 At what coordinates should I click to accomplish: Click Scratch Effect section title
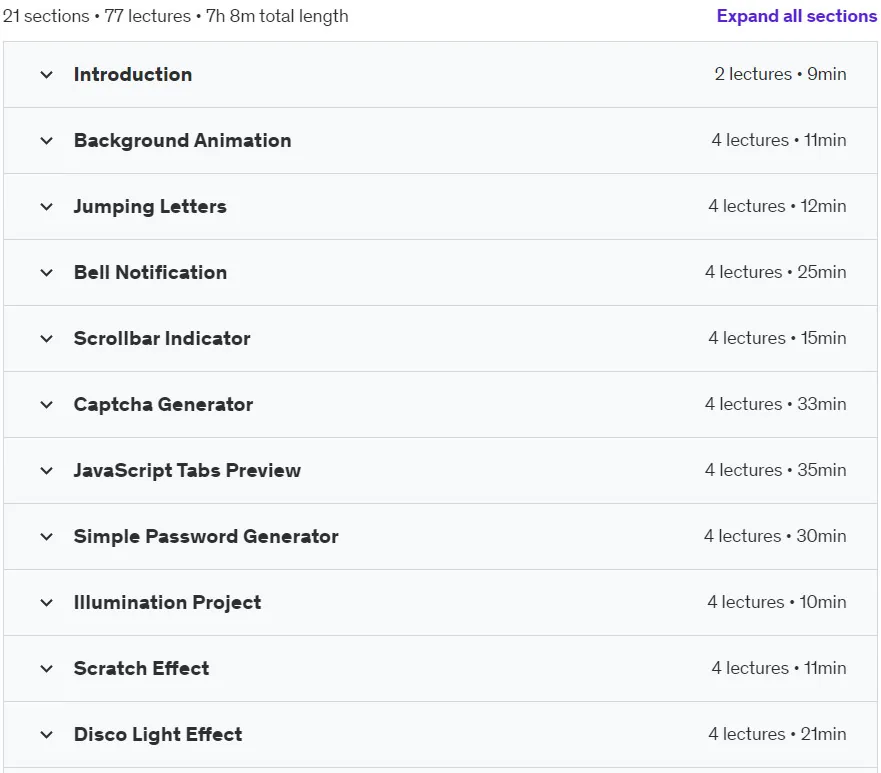(x=142, y=669)
